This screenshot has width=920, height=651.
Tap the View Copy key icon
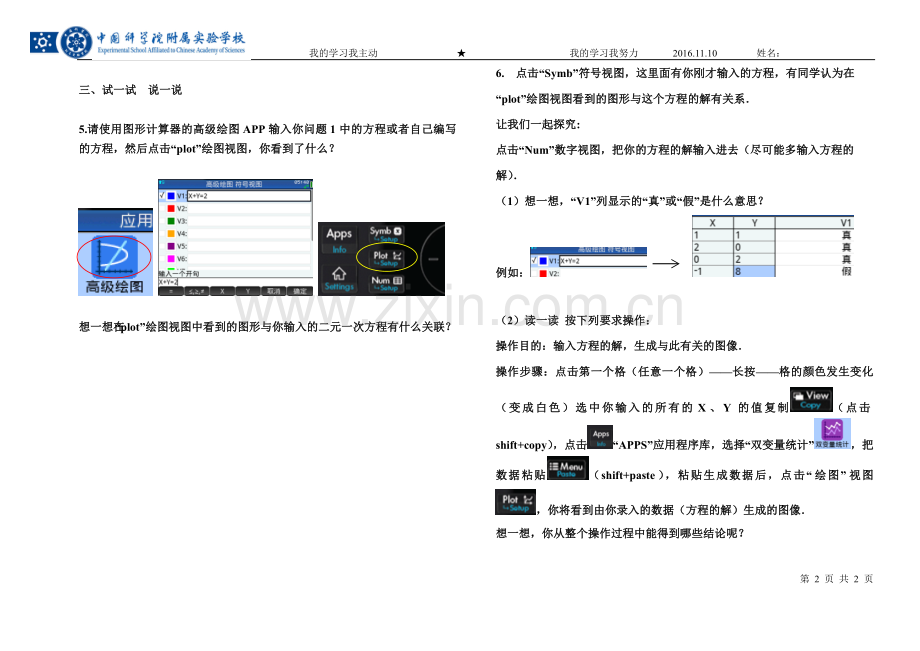[811, 399]
